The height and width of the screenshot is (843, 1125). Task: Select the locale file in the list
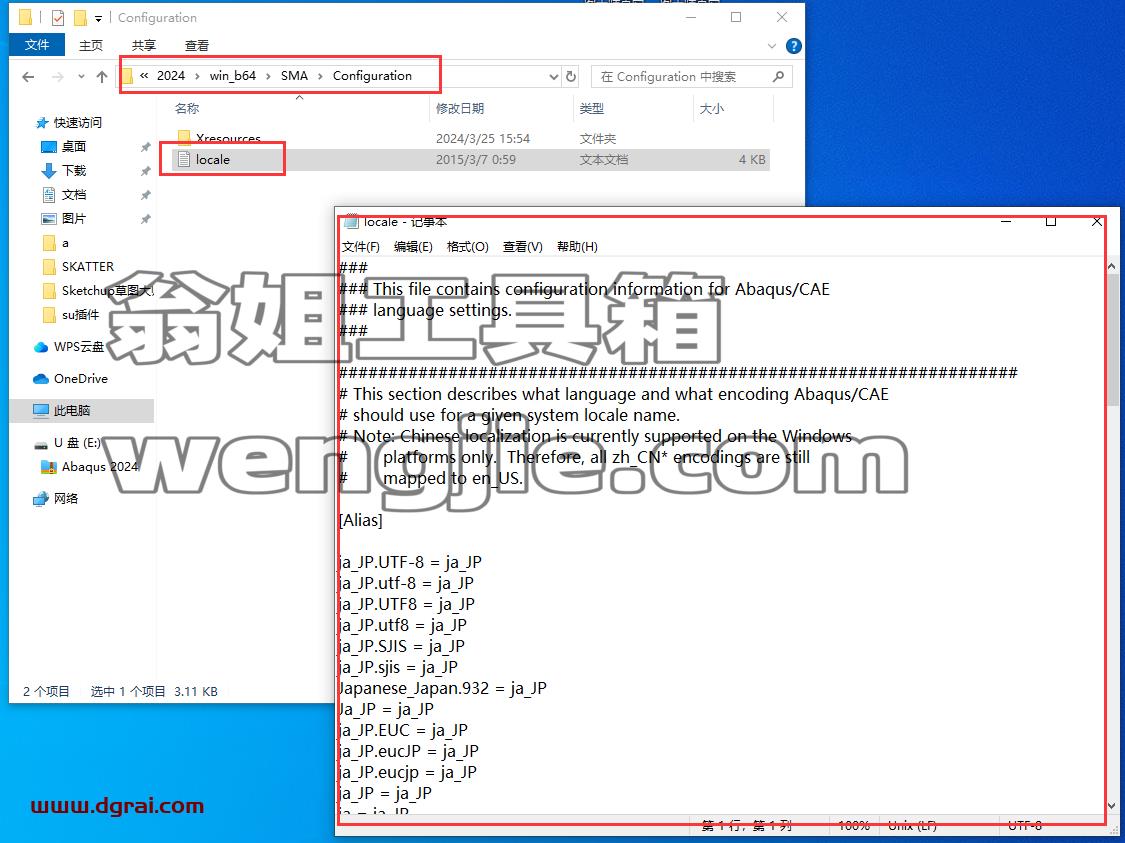(x=212, y=159)
